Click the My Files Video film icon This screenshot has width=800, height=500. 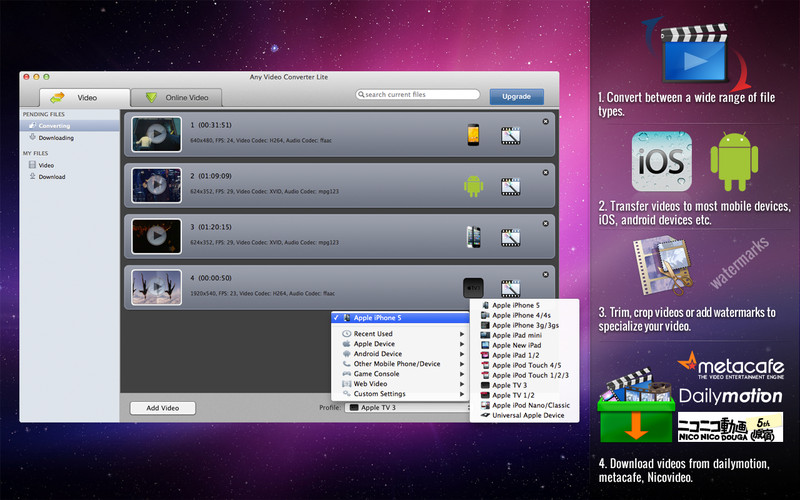32,165
